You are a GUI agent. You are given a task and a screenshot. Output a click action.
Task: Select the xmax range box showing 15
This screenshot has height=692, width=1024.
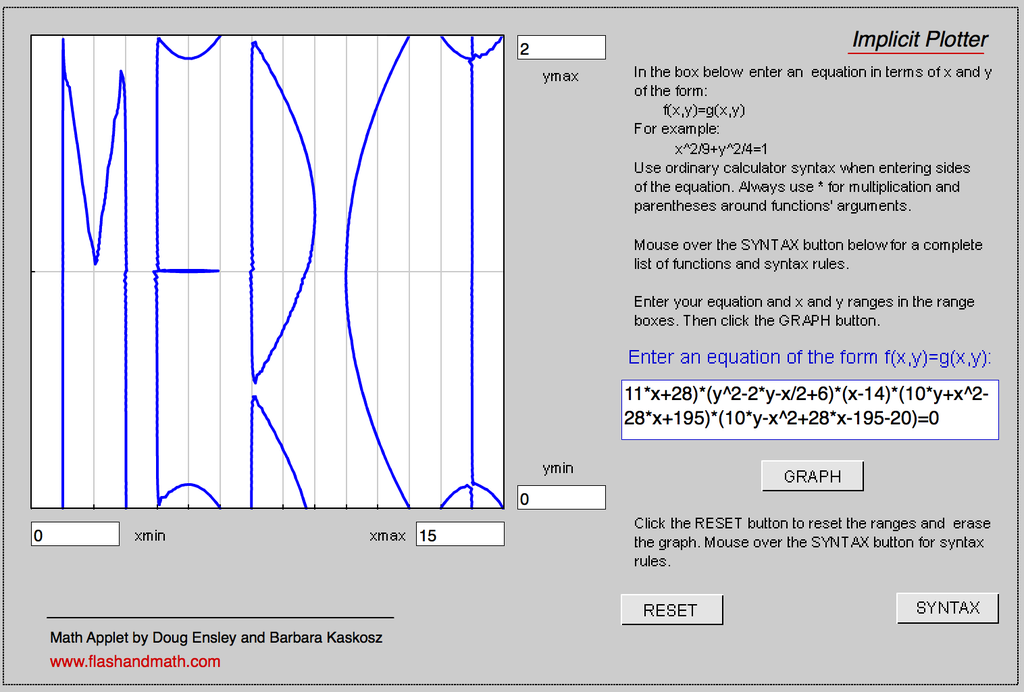point(460,534)
